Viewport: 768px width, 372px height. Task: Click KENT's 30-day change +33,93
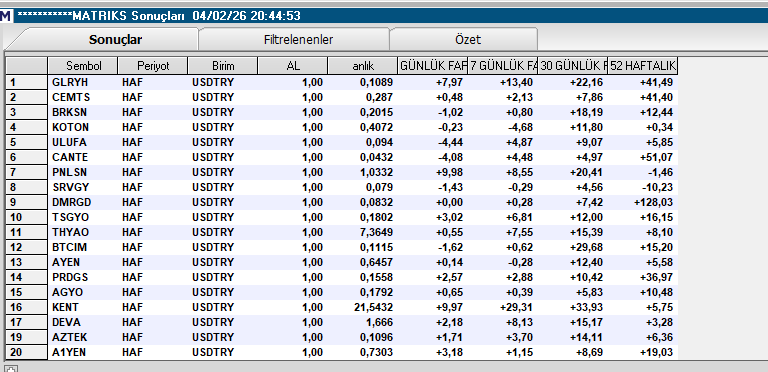(586, 307)
